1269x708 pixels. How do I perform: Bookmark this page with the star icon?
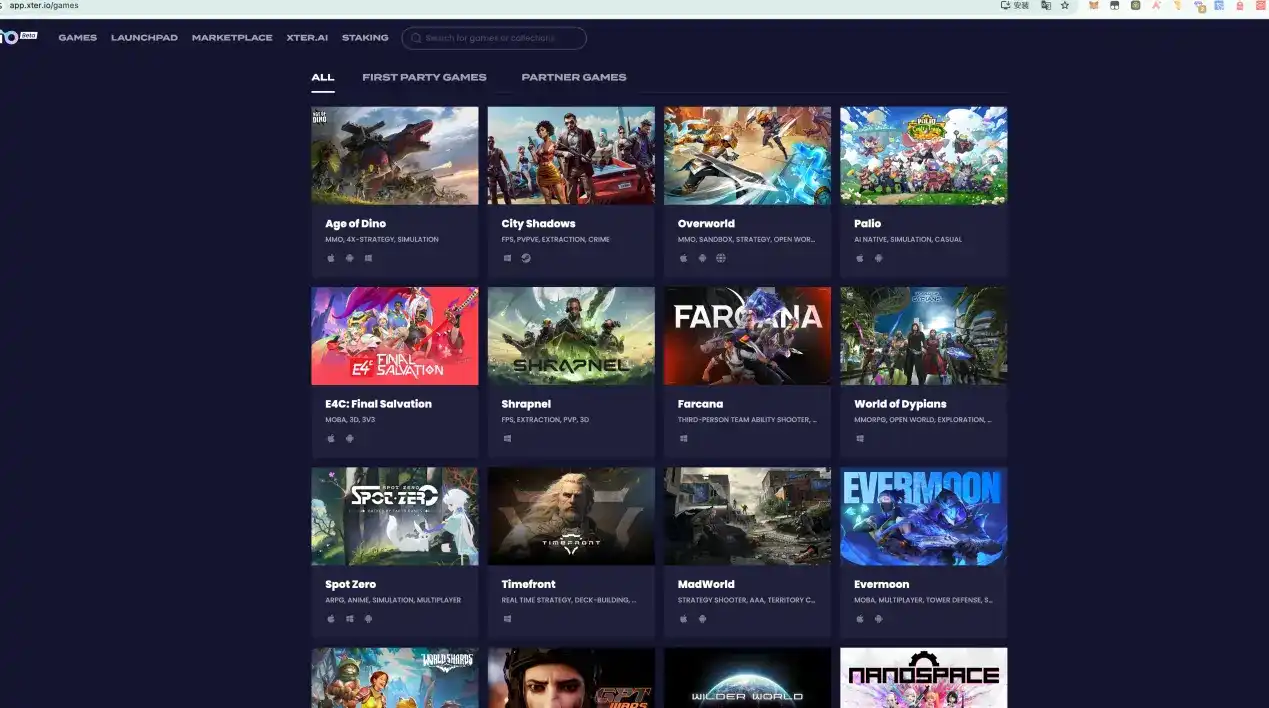click(1065, 5)
